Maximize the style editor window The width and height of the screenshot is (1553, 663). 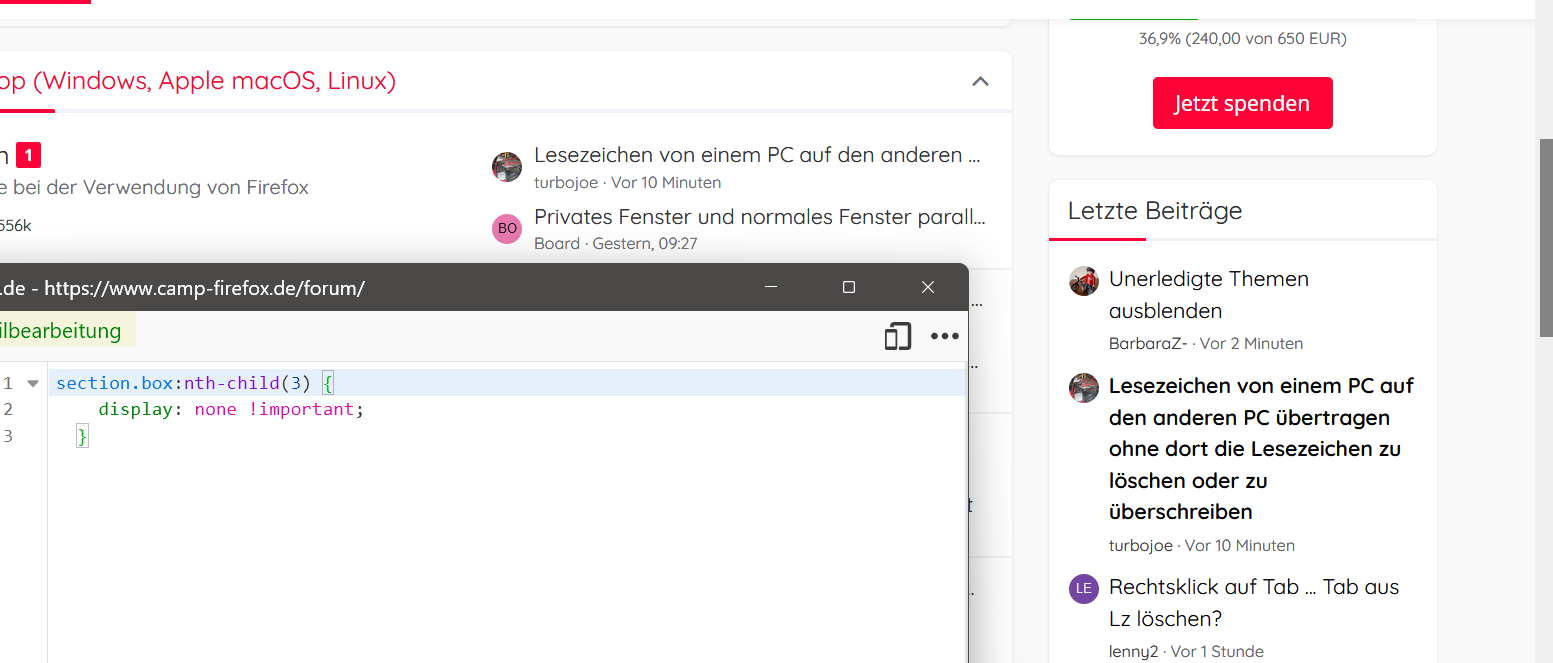[849, 288]
